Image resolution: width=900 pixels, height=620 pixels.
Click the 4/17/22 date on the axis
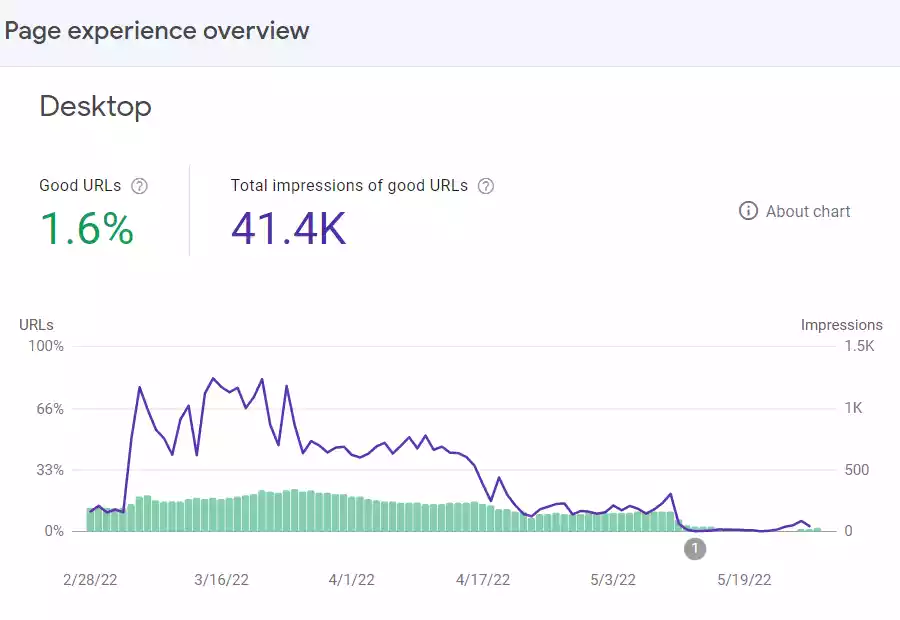(x=483, y=580)
